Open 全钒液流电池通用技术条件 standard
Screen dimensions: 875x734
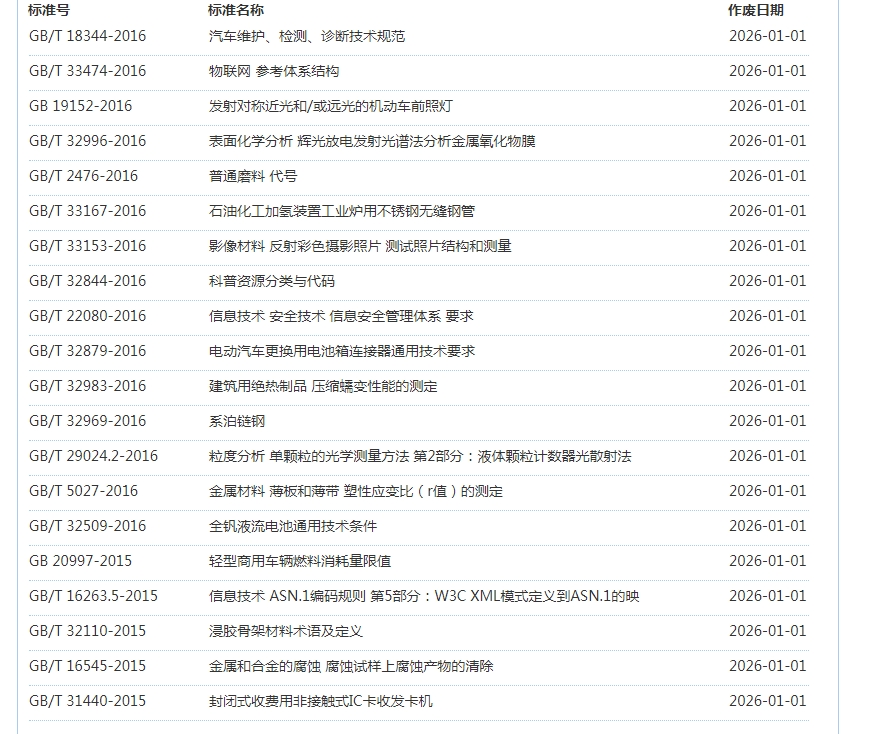(292, 526)
